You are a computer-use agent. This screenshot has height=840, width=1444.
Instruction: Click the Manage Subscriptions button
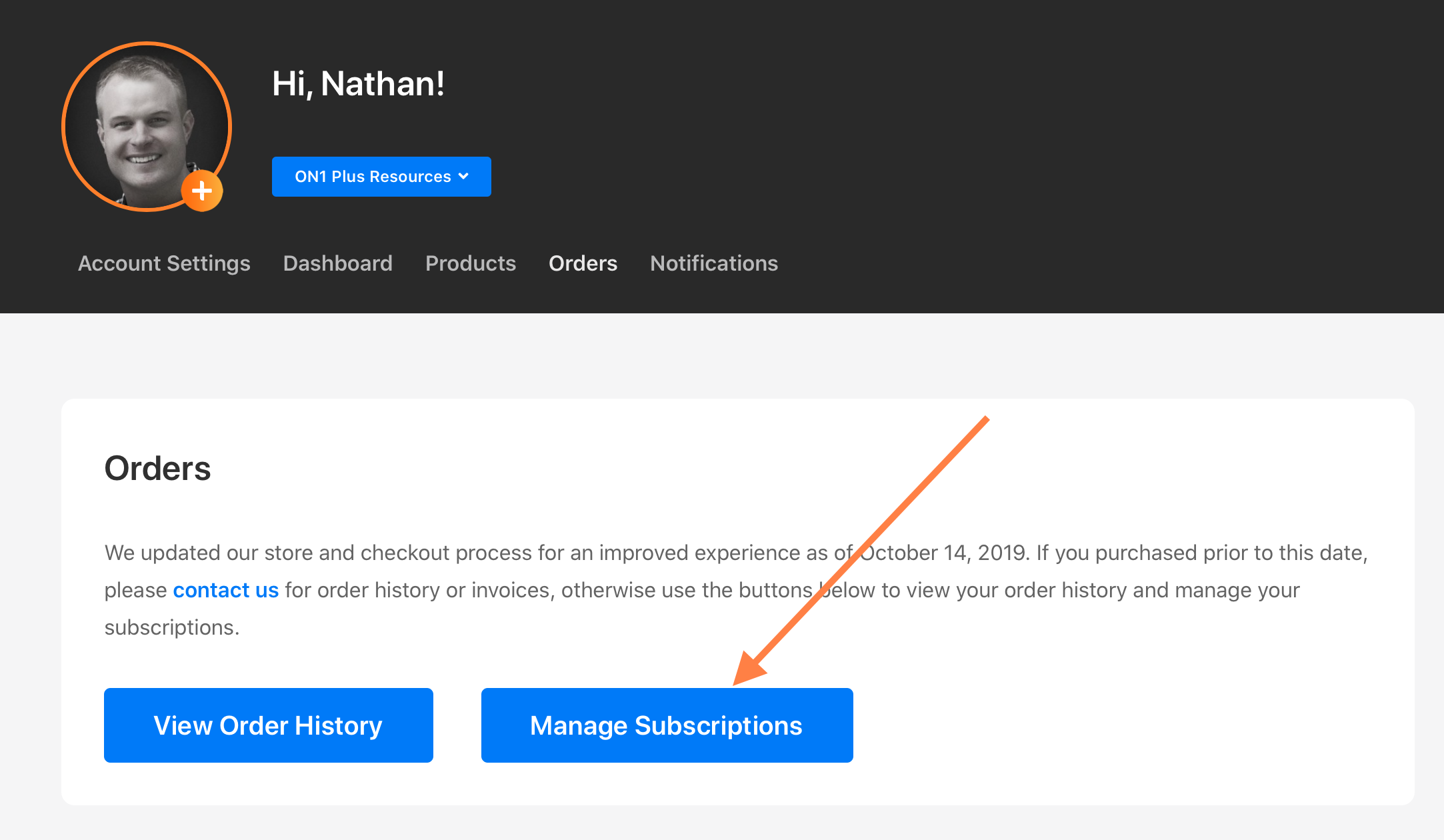click(x=667, y=725)
